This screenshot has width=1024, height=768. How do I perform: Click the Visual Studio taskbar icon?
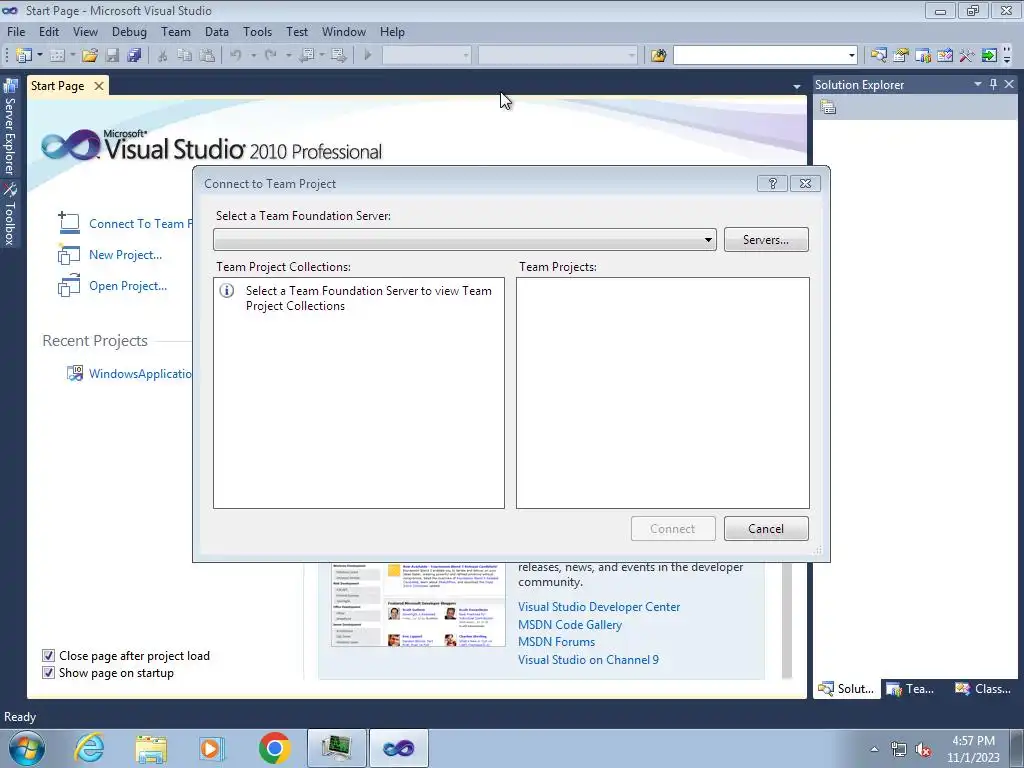[398, 748]
